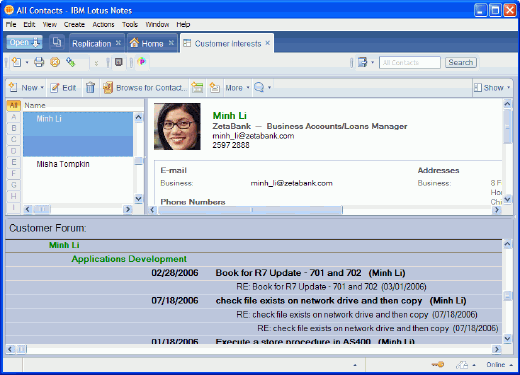The width and height of the screenshot is (520, 375).
Task: Click the printer icon in toolbar
Action: (x=39, y=62)
